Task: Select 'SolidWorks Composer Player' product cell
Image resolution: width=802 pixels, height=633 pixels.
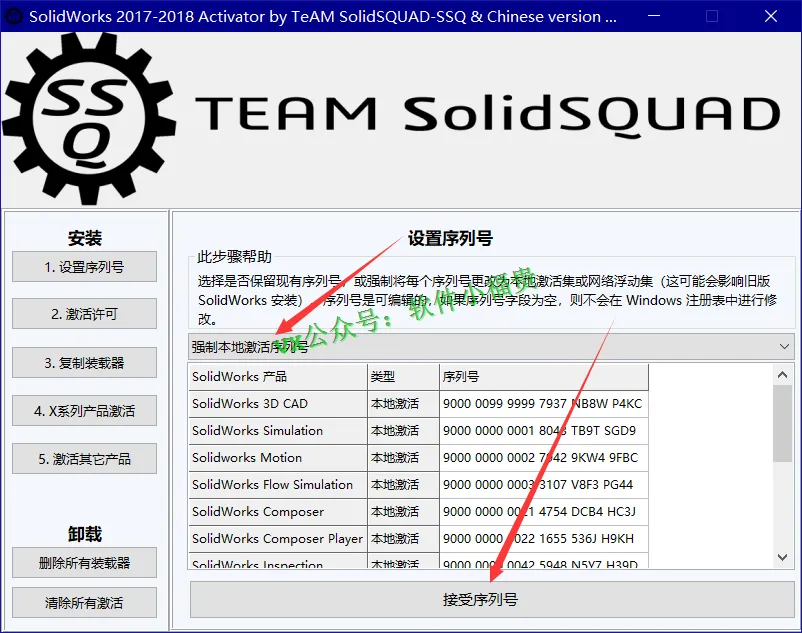Action: (278, 539)
